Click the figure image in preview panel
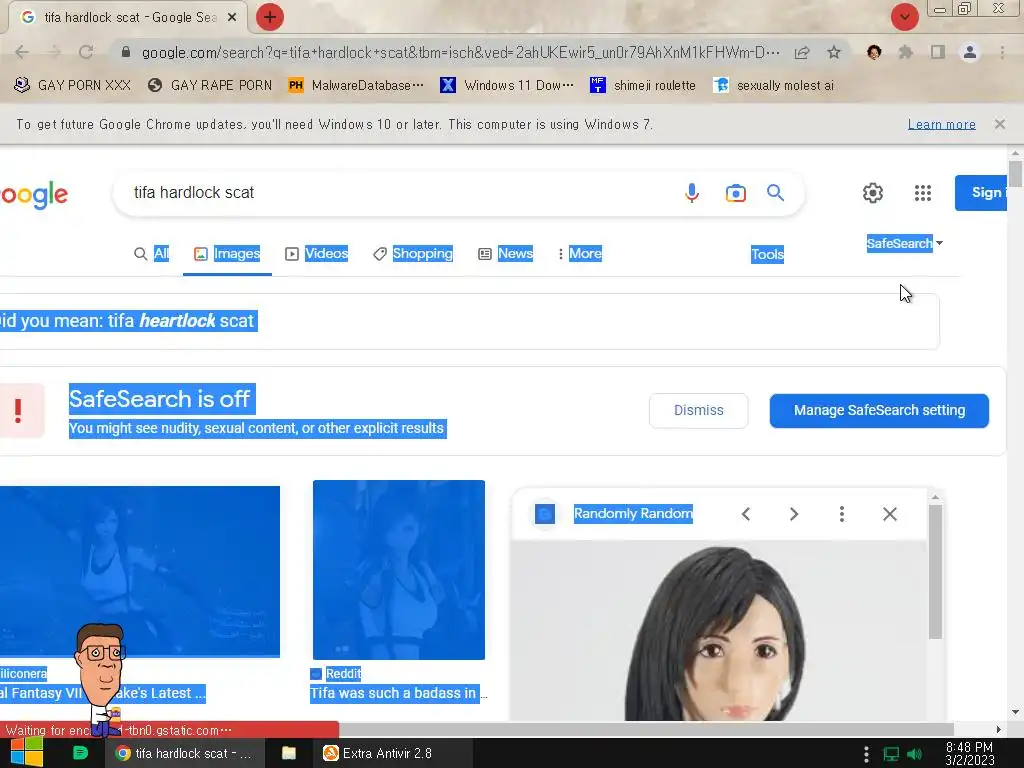The height and width of the screenshot is (768, 1024). tap(718, 630)
